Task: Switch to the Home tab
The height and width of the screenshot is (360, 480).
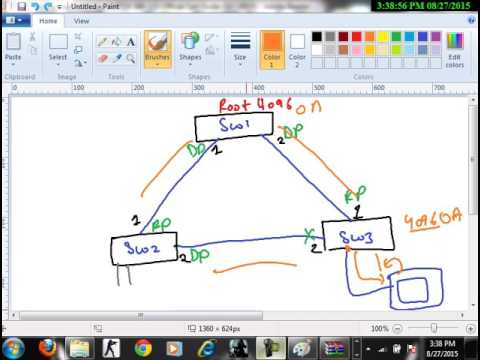Action: (x=48, y=21)
